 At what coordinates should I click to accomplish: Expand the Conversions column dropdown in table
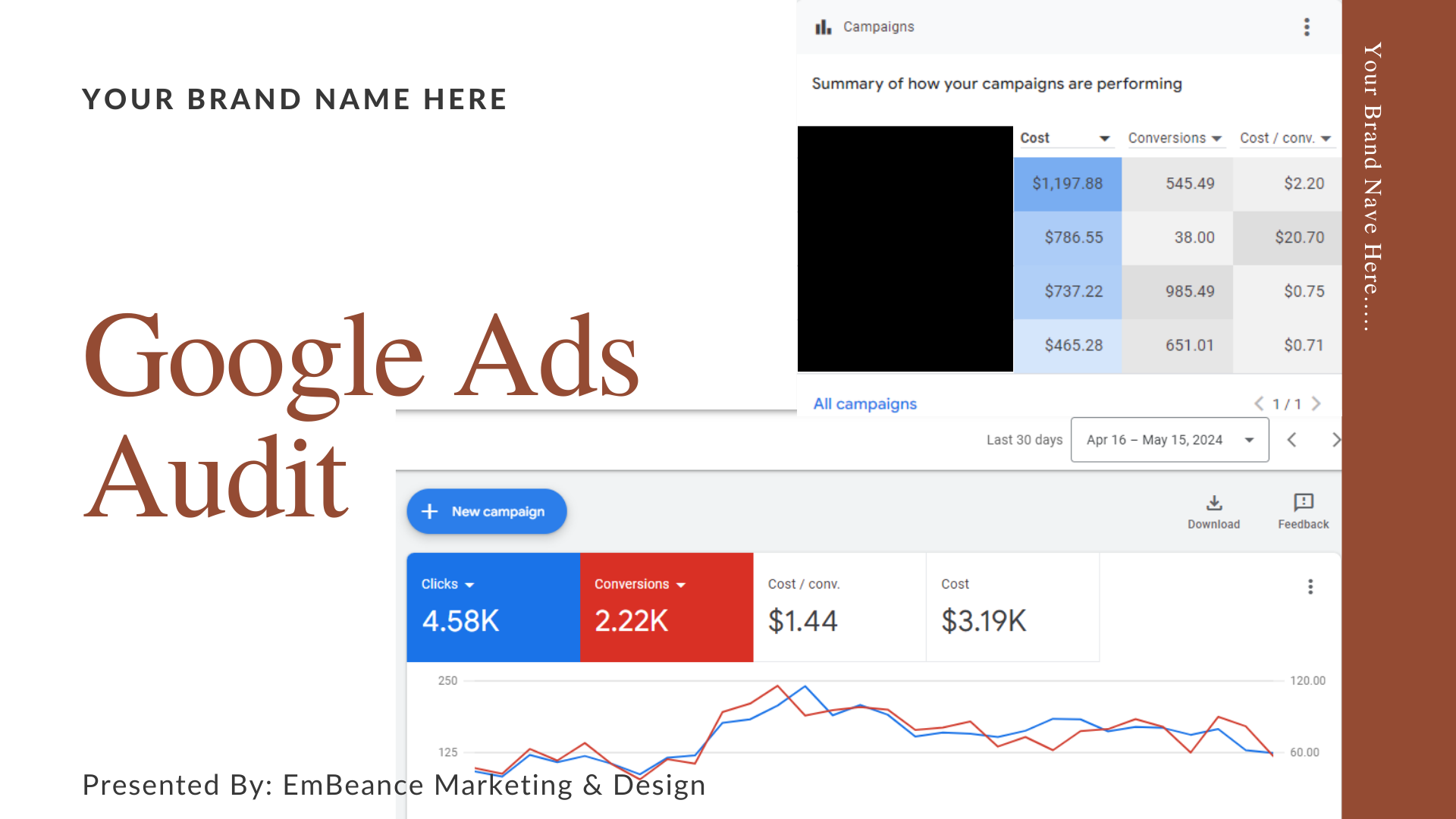click(1216, 139)
